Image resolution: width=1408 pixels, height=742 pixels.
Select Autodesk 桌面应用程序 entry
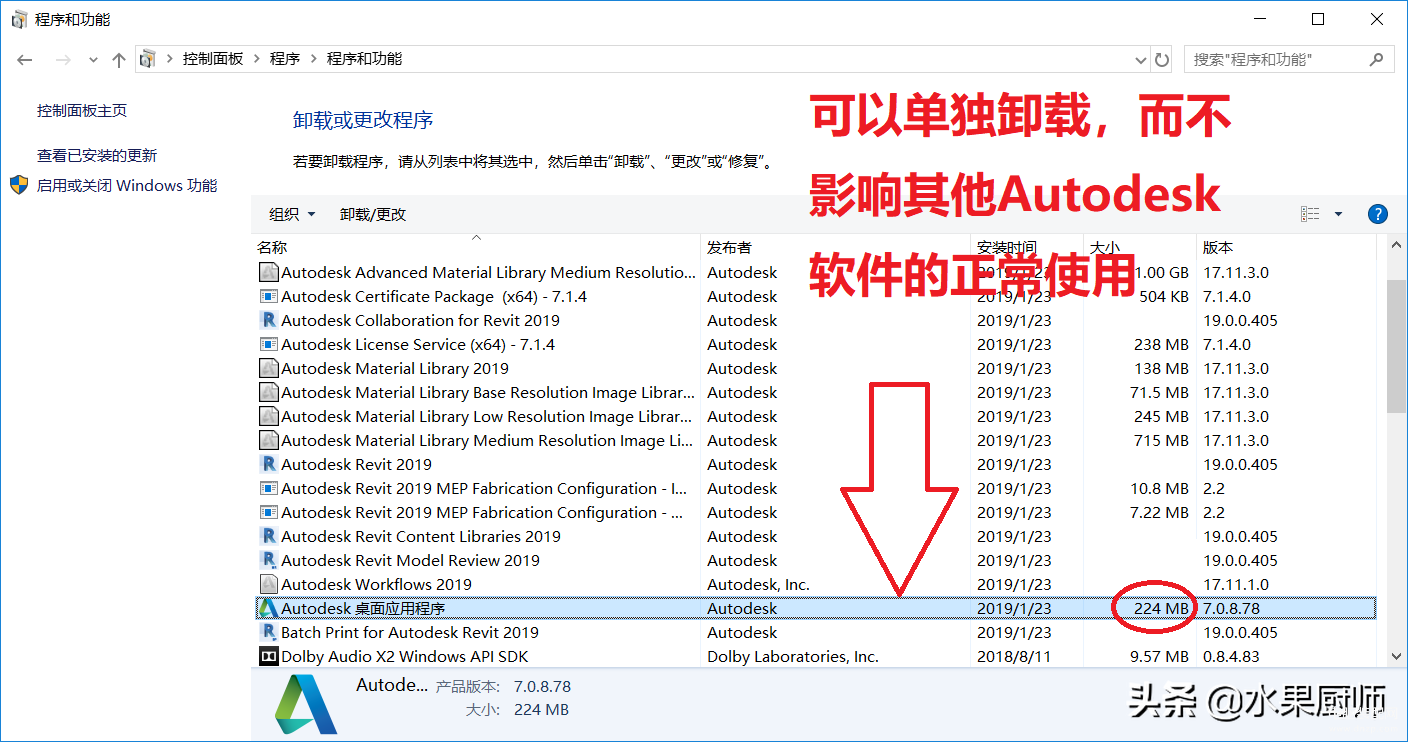[x=815, y=608]
